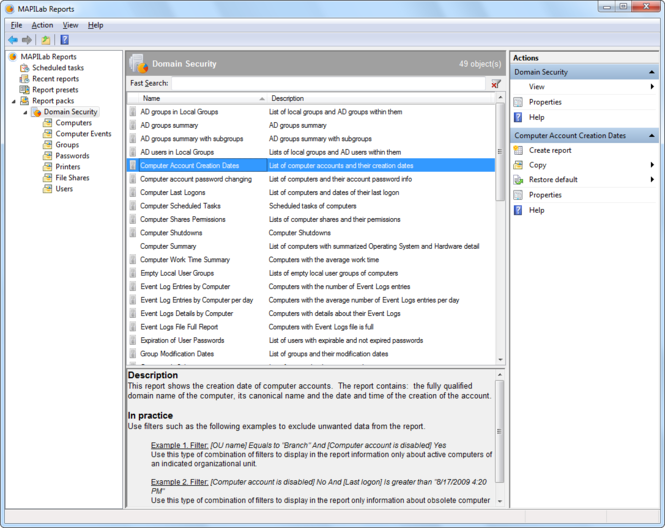This screenshot has width=665, height=528.
Task: Open the Help menu in menu bar
Action: [95, 25]
